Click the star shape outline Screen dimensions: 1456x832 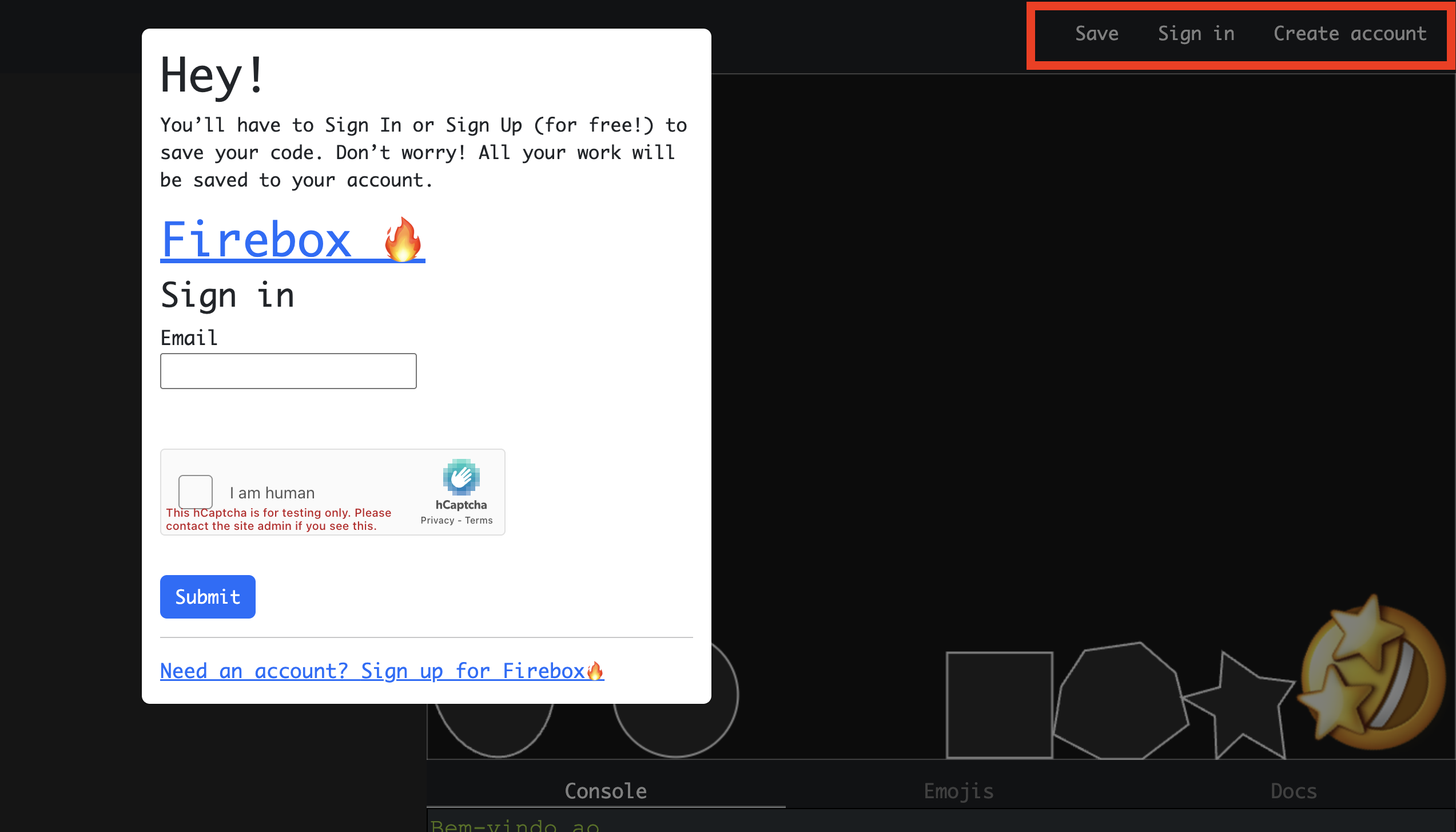click(1241, 707)
